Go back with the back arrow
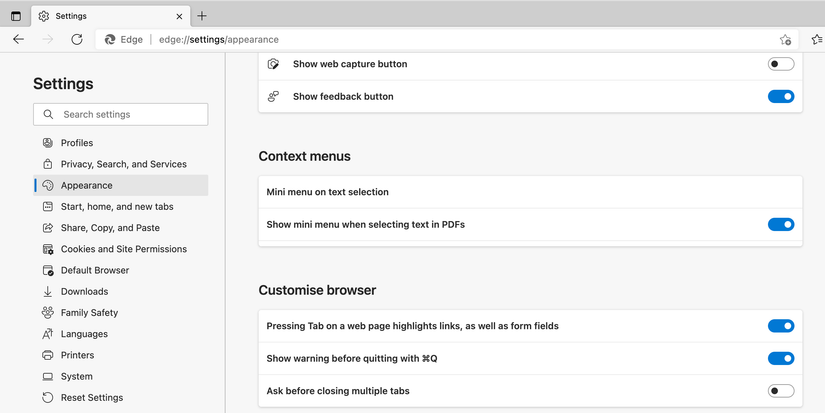825x413 pixels. (x=18, y=39)
